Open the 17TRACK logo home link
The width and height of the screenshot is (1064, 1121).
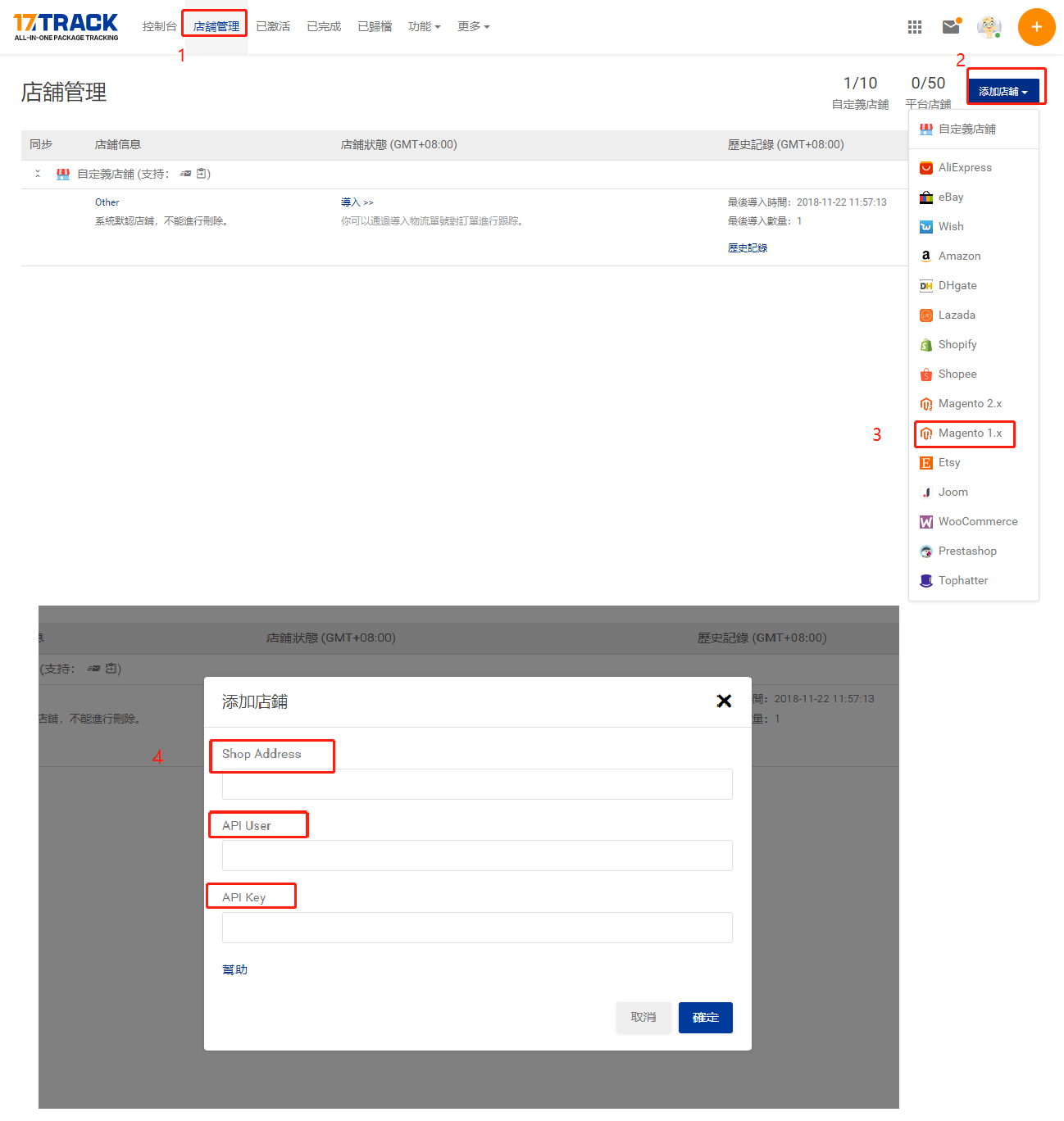pos(66,27)
